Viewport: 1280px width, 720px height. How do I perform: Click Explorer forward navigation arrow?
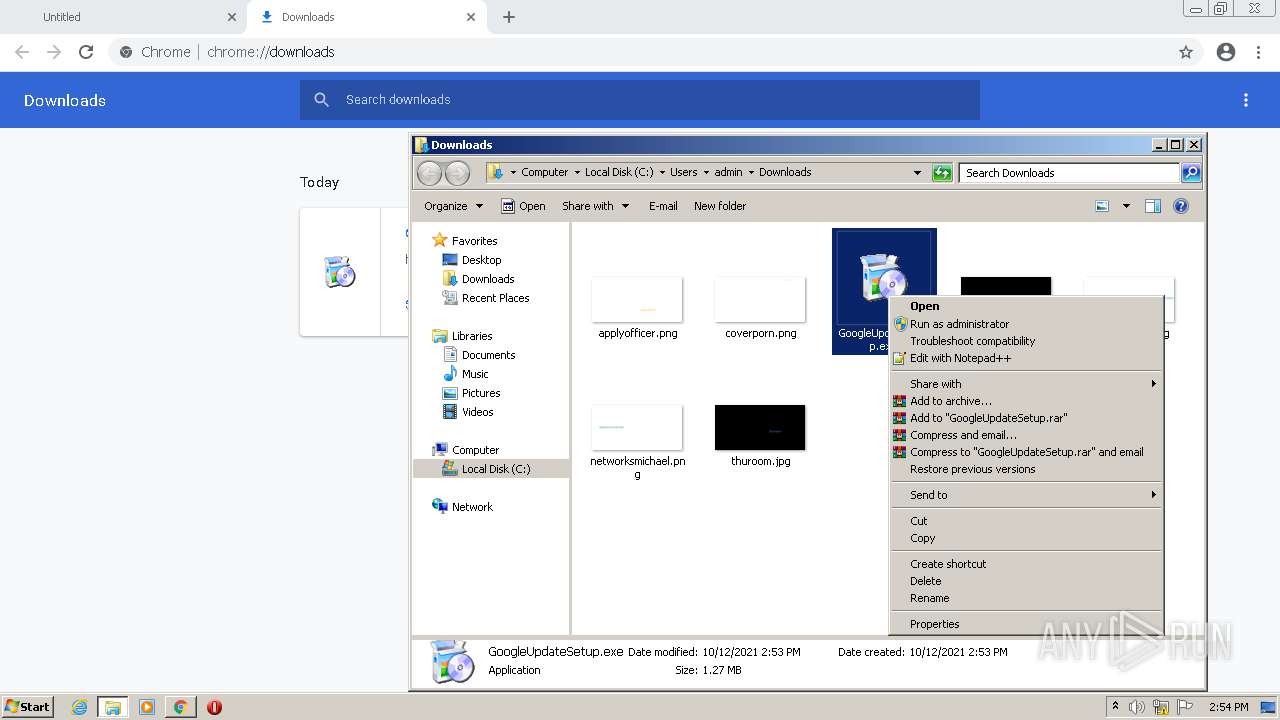click(457, 173)
